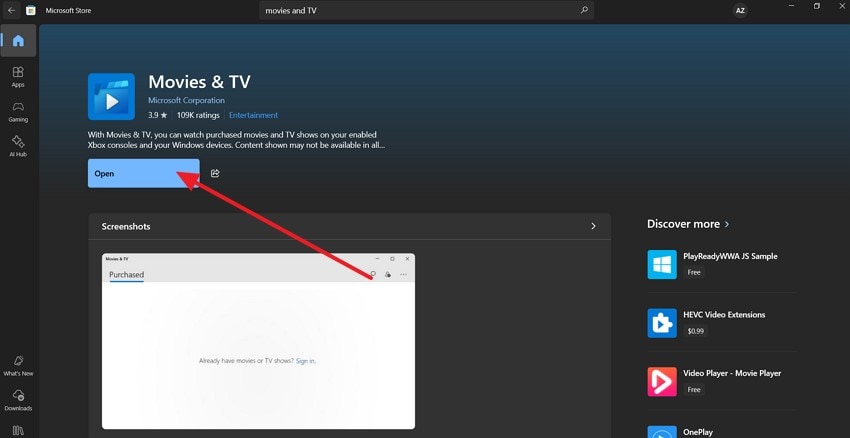
Task: Click the 3.9 star rating
Action: pyautogui.click(x=158, y=115)
